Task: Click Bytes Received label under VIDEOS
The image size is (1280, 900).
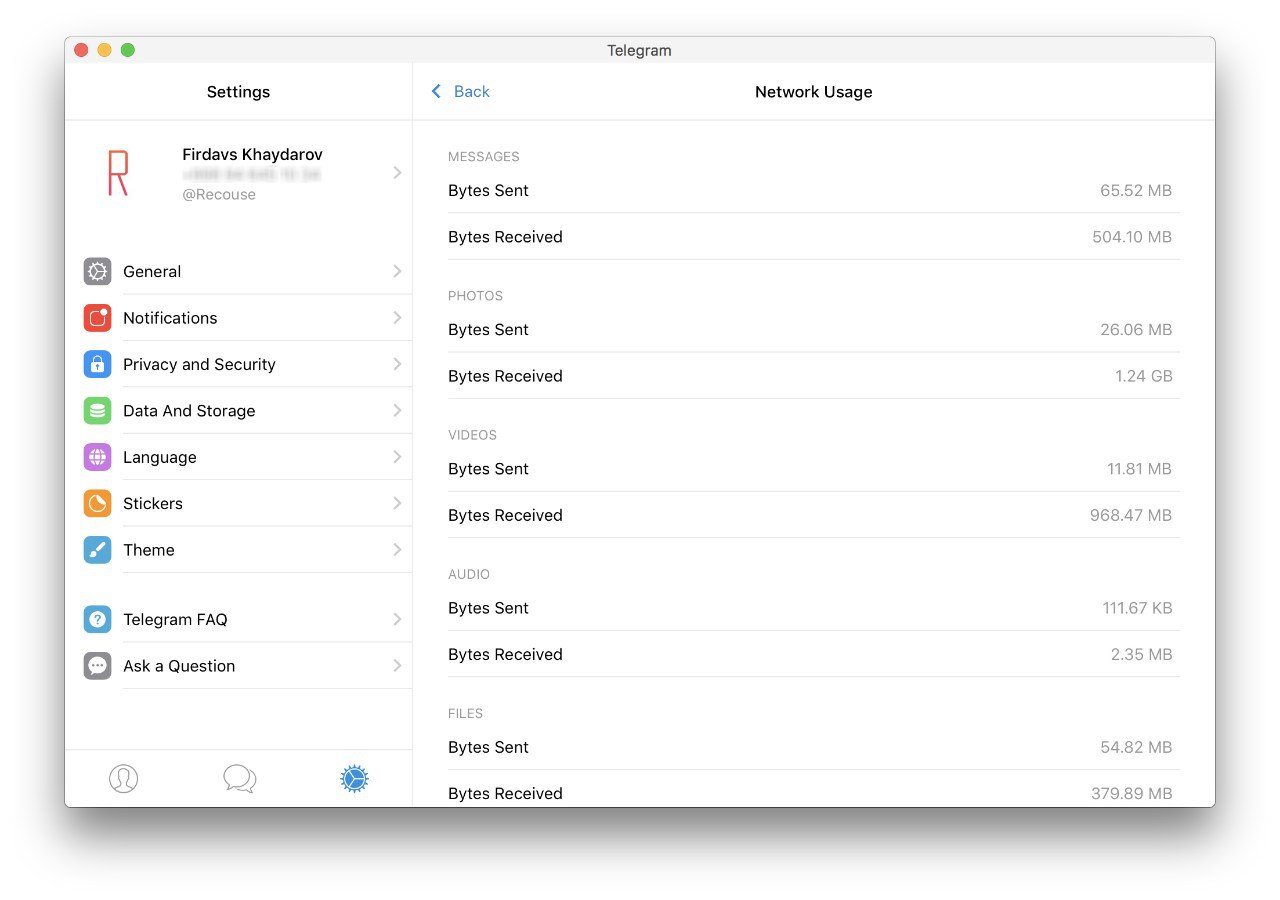Action: point(505,516)
